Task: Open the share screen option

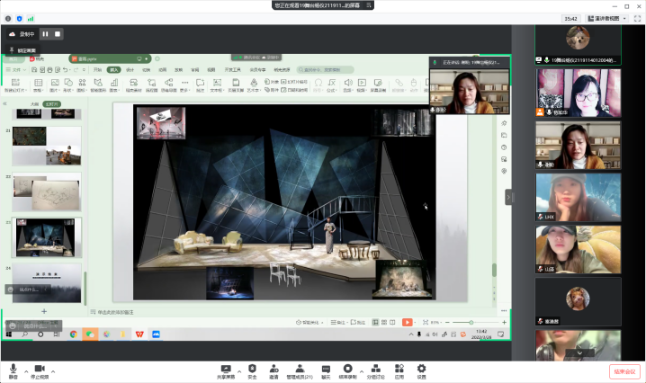Action: 226,371
